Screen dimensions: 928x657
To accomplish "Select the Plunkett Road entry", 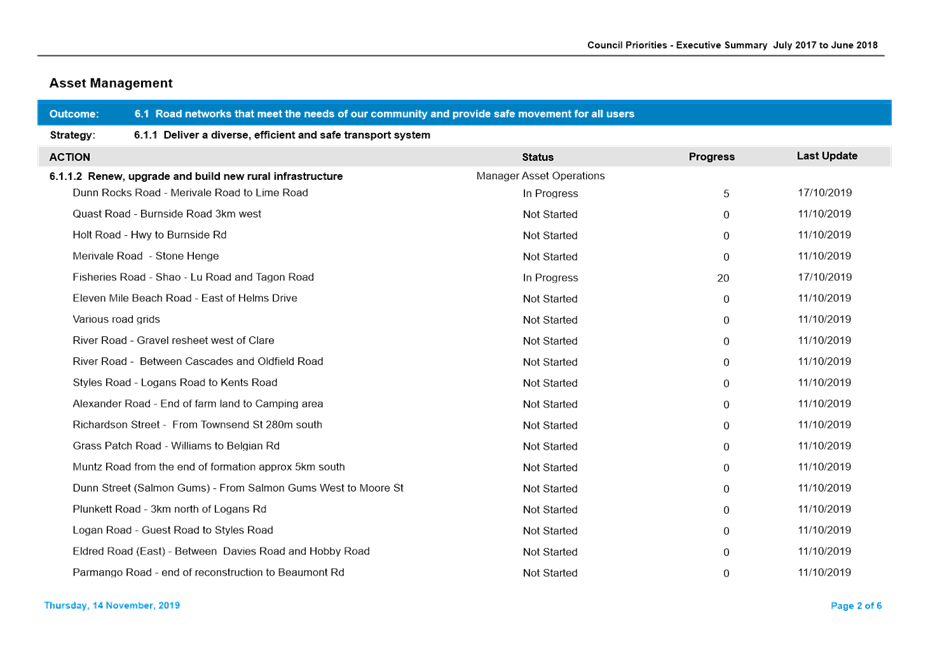I will coord(169,509).
